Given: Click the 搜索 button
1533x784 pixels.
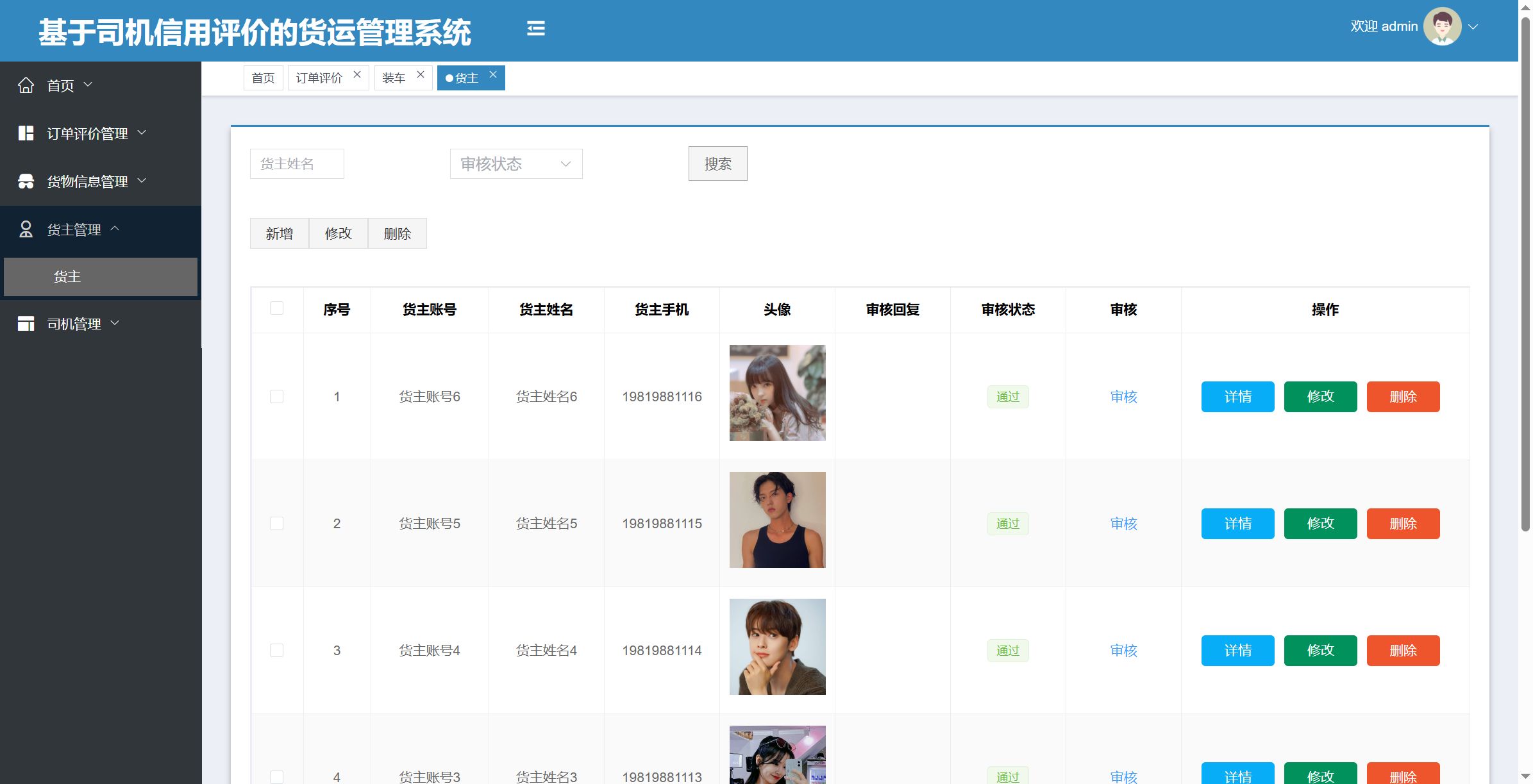Looking at the screenshot, I should coord(717,163).
